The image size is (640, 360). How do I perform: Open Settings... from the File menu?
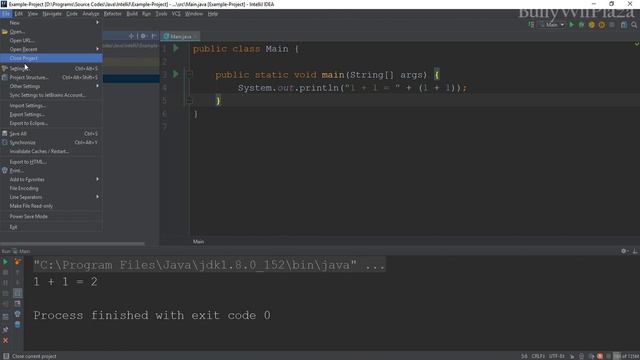click(51, 69)
